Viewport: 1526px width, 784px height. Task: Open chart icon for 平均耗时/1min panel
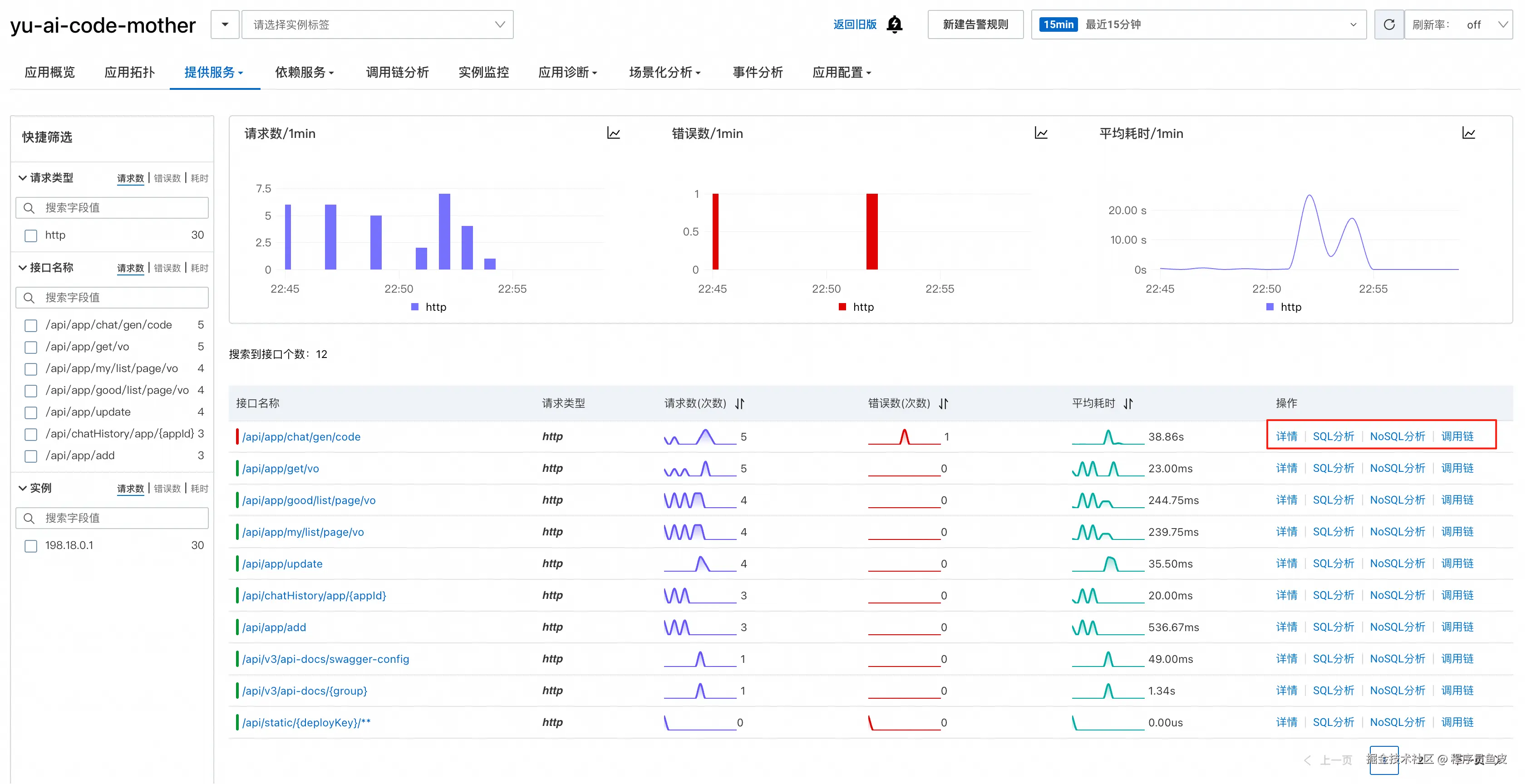pos(1468,133)
